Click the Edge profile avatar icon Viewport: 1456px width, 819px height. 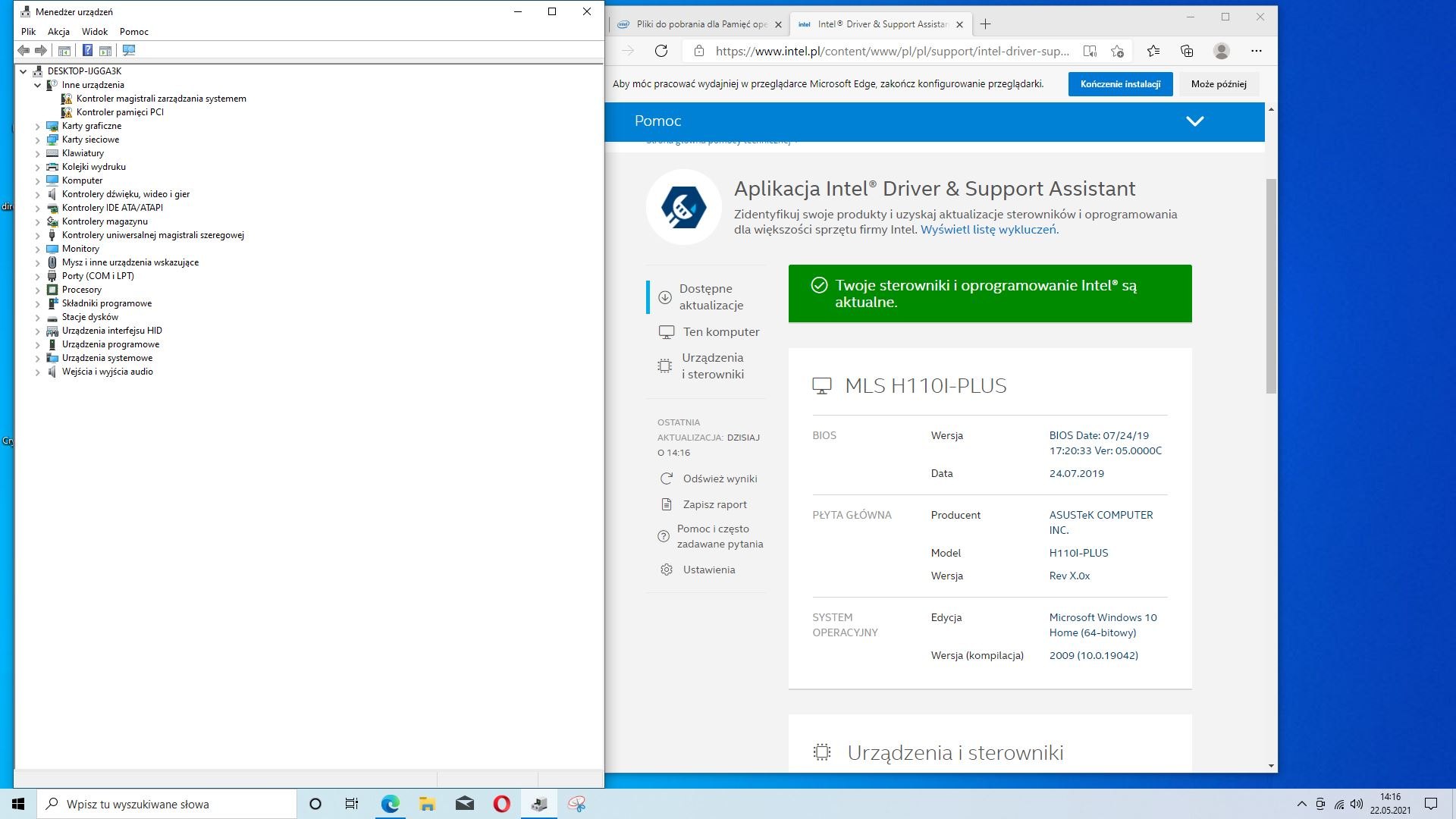coord(1221,51)
